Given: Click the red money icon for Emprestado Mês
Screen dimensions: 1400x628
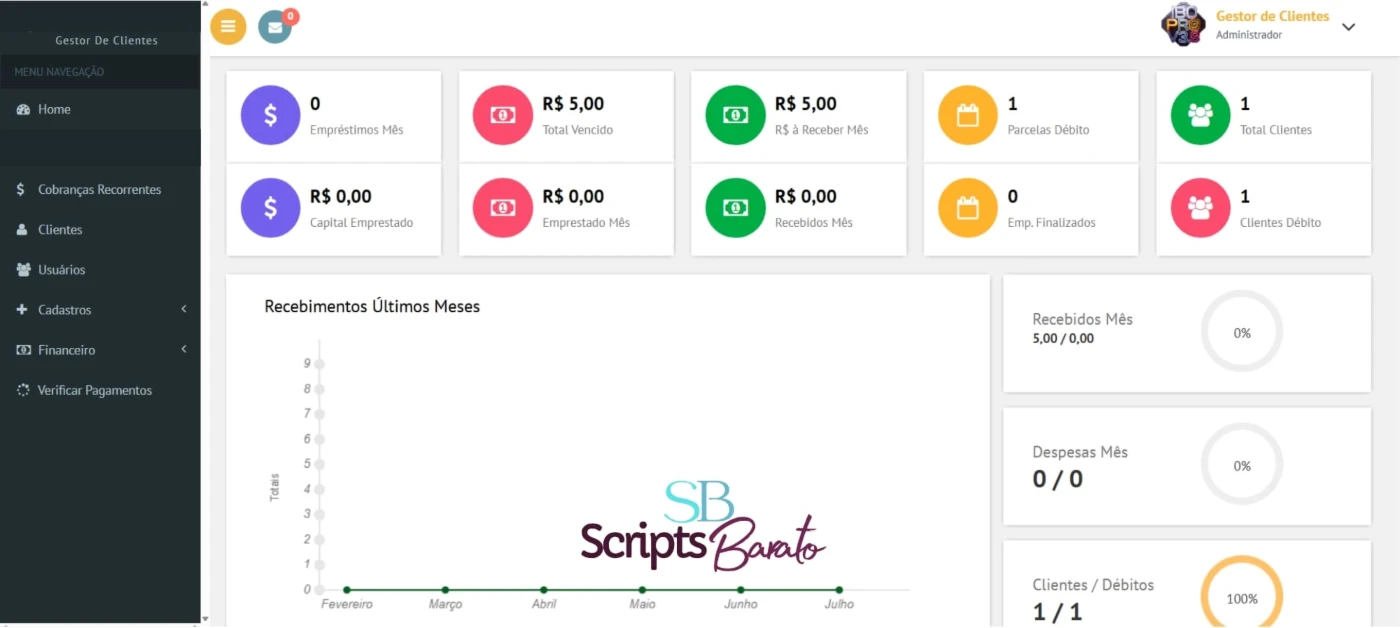Looking at the screenshot, I should point(503,208).
